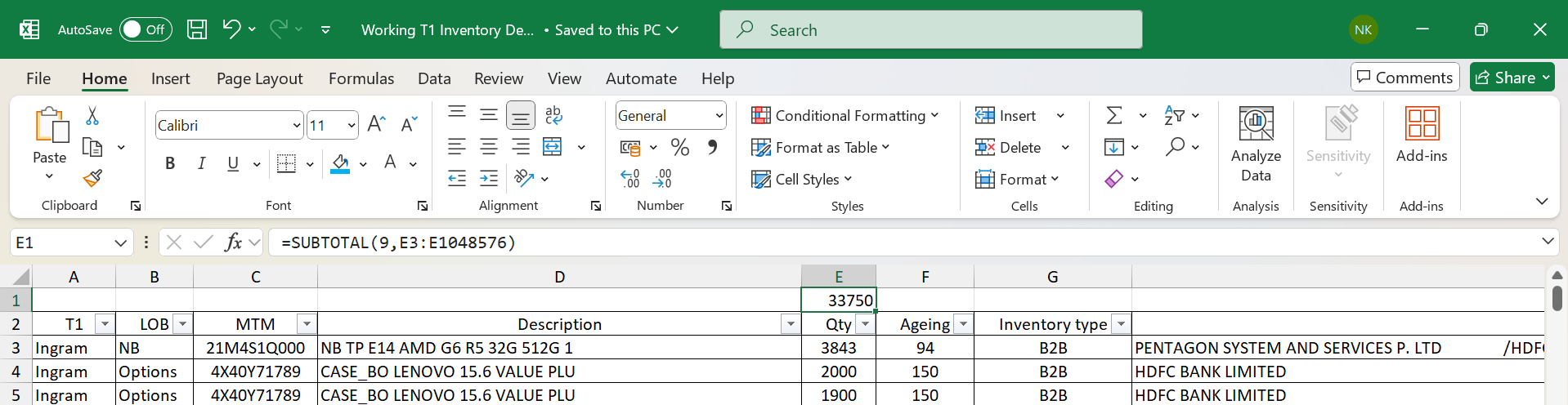This screenshot has width=1568, height=405.
Task: Switch to the Formulas tab
Action: coord(361,78)
